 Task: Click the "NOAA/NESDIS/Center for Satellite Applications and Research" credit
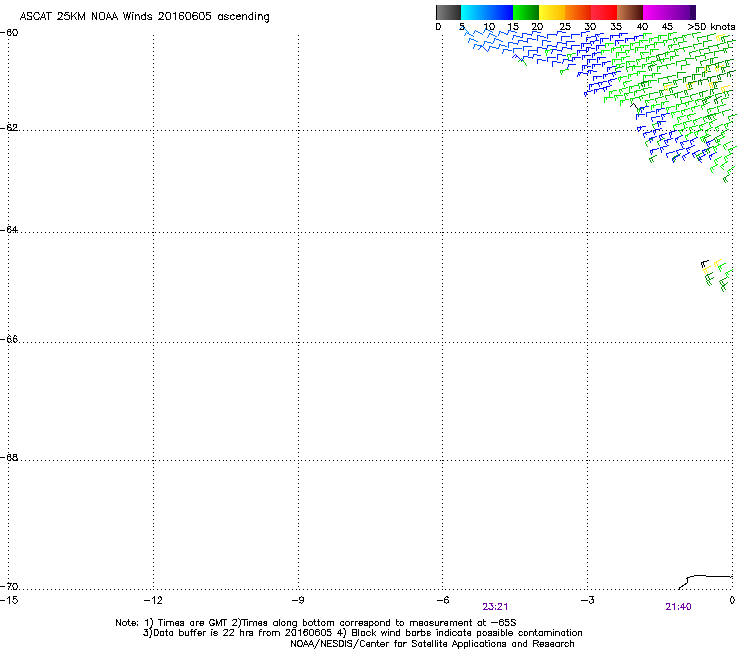click(432, 644)
